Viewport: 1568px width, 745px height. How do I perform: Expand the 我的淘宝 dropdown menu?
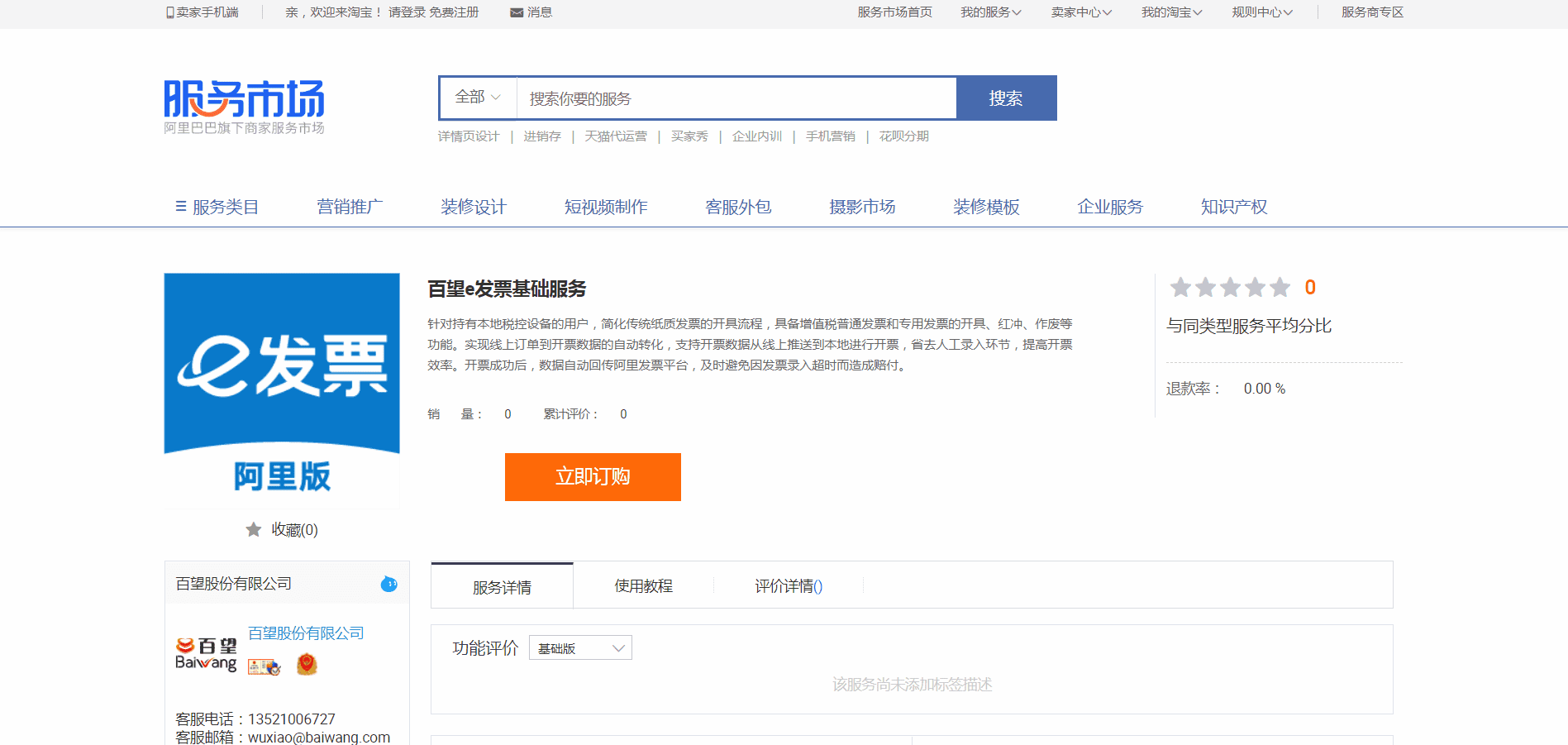[x=1172, y=12]
